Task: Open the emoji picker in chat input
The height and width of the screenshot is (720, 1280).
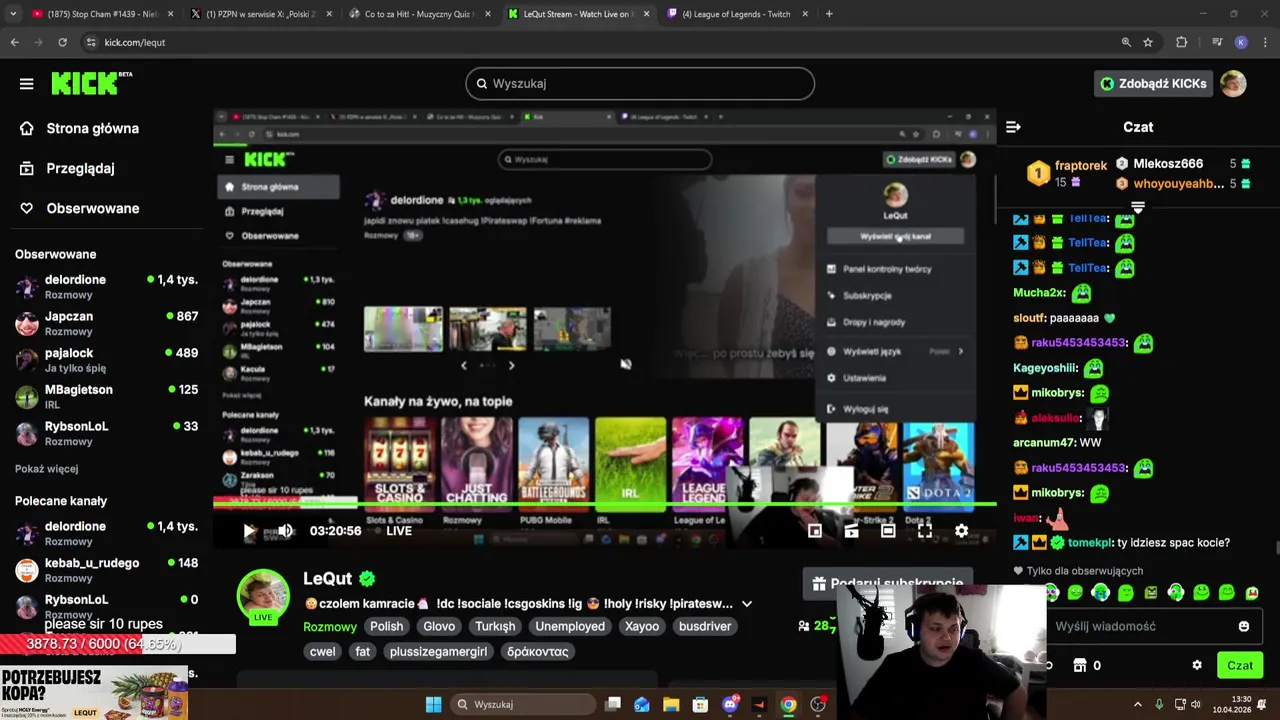Action: pos(1243,626)
